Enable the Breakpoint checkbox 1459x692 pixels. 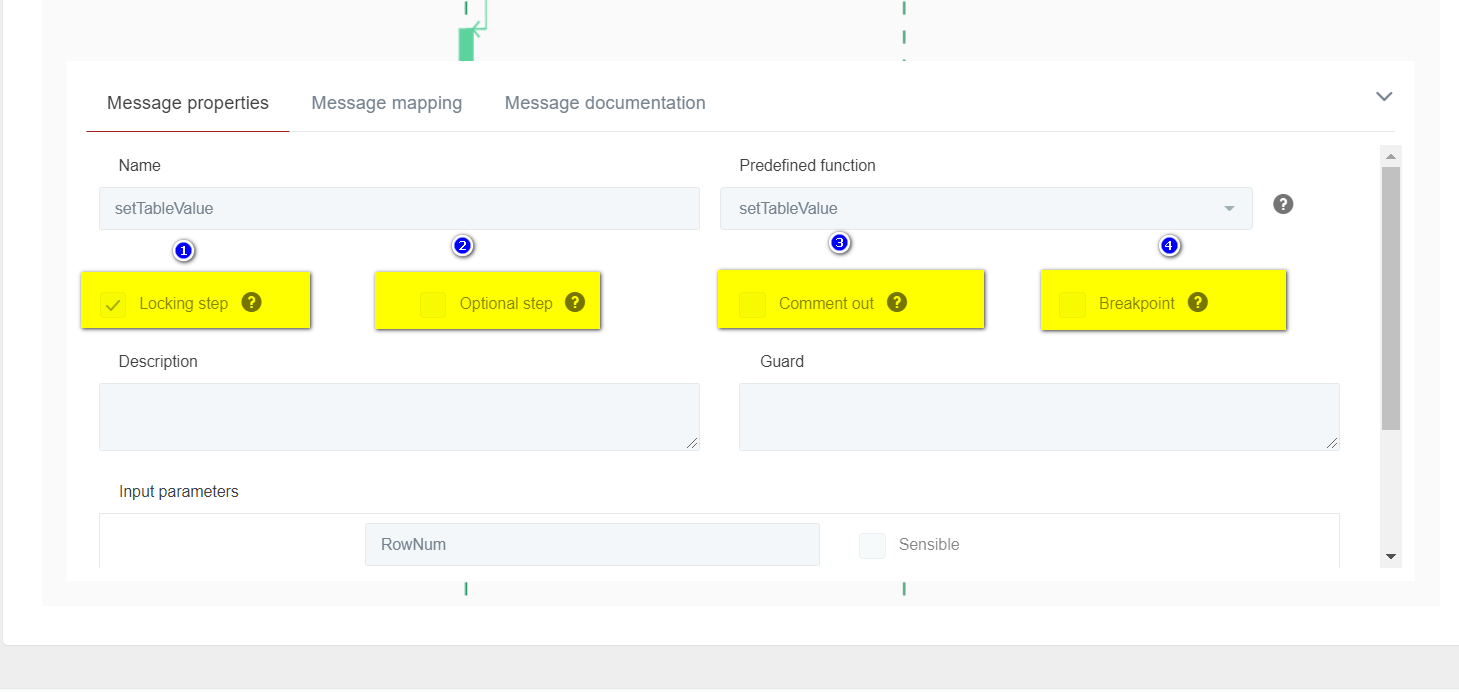1072,304
